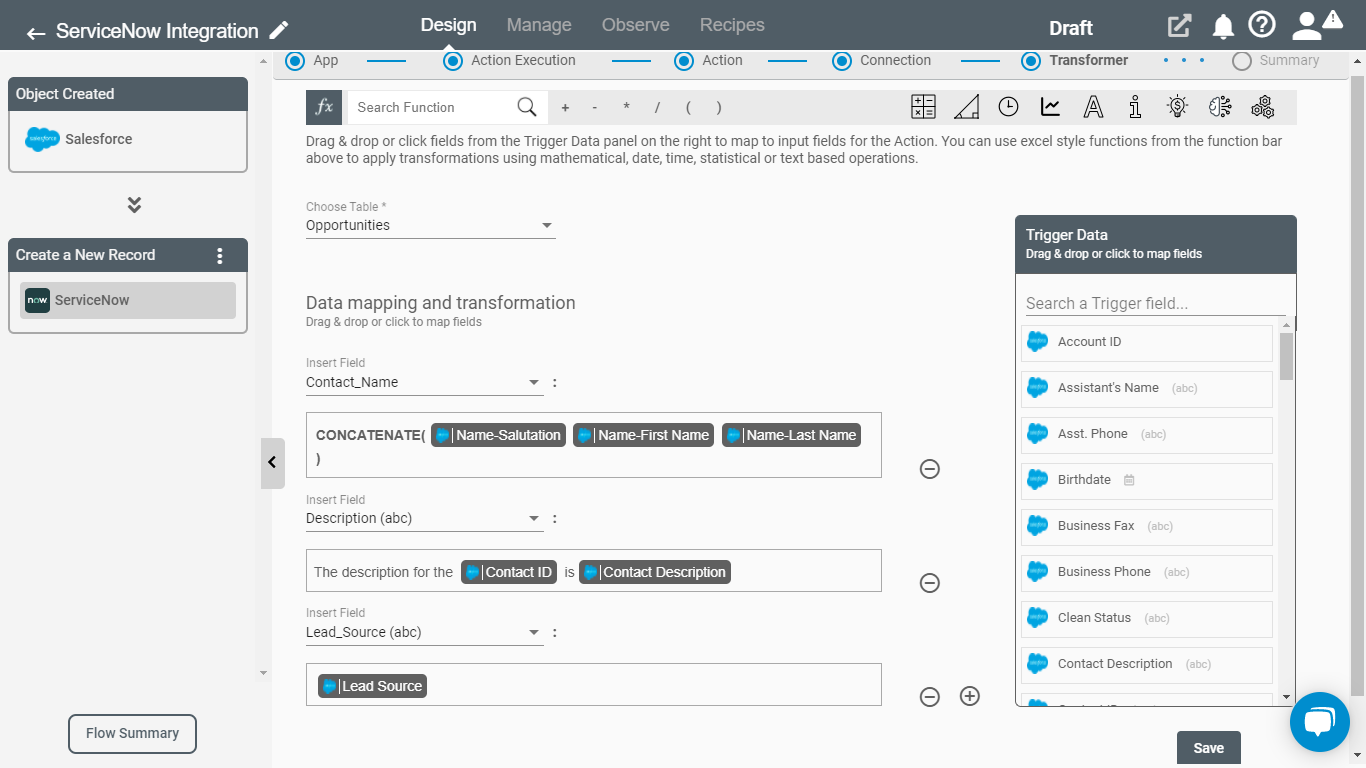
Task: Switch to the Observe tab
Action: (636, 25)
